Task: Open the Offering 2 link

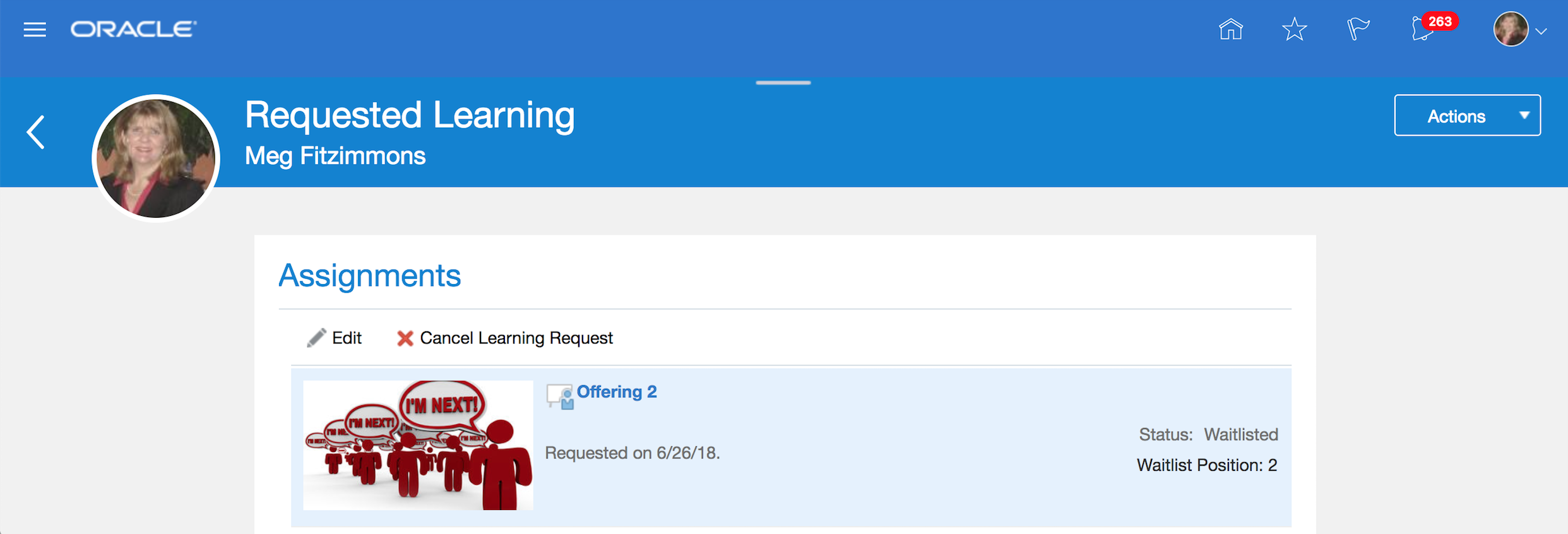Action: (x=617, y=392)
